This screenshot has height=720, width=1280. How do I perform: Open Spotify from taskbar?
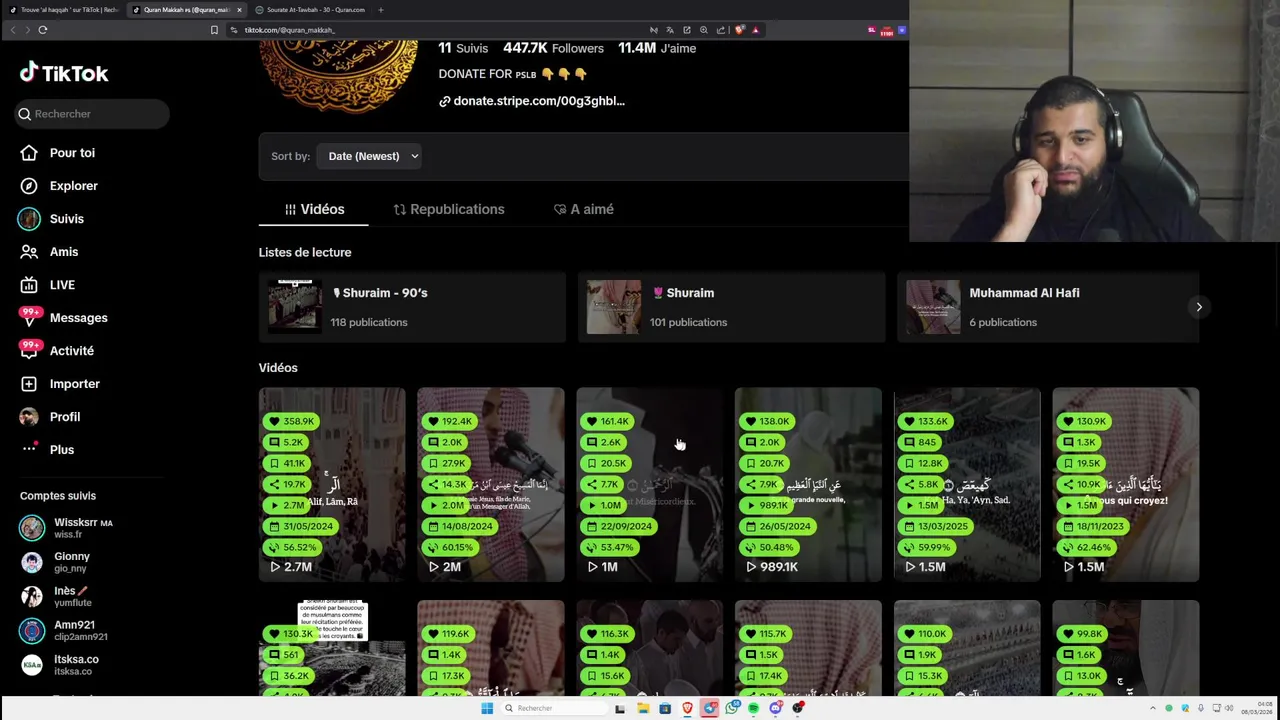753,708
